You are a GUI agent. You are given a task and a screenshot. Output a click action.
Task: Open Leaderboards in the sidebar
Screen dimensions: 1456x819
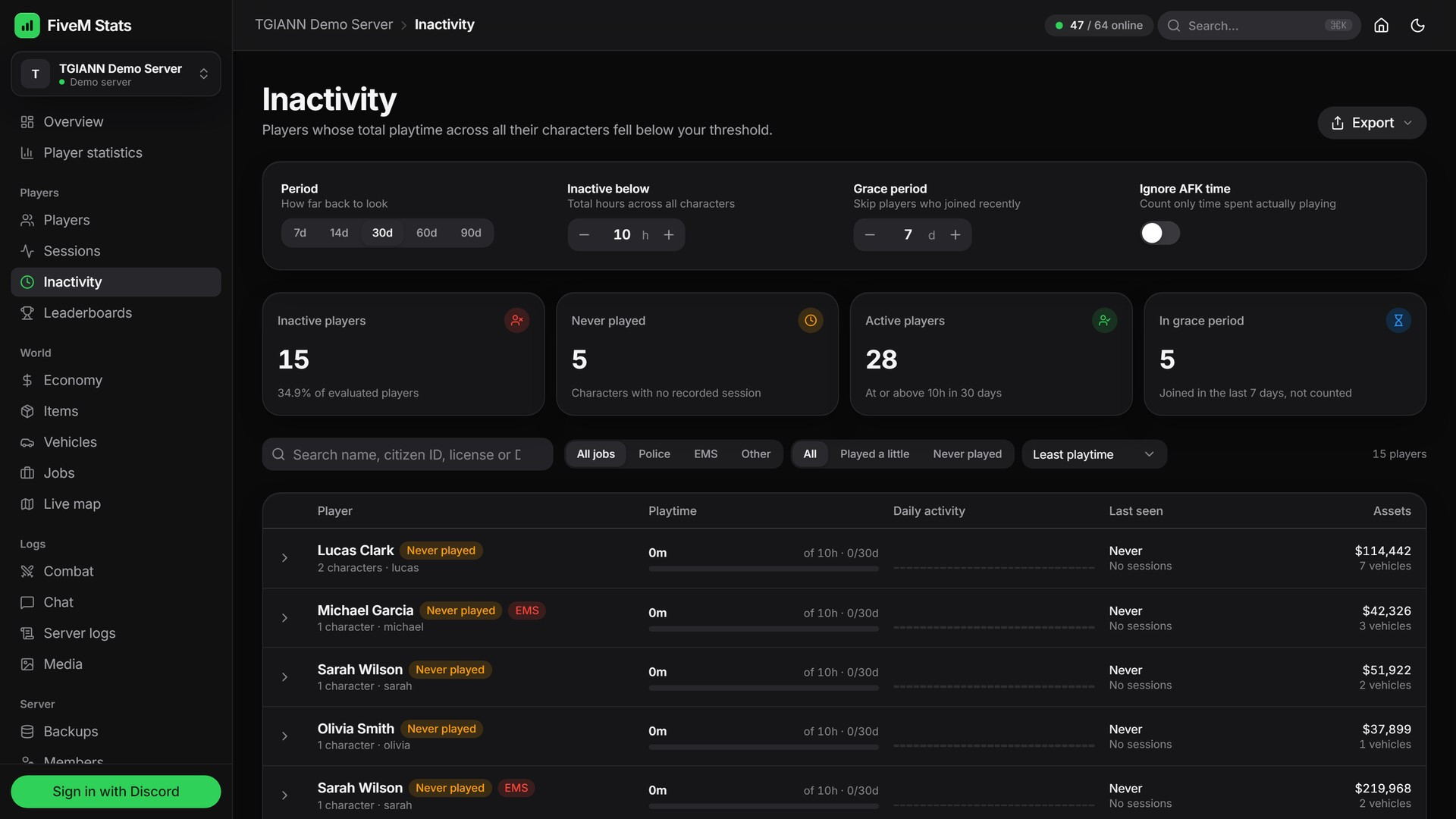tap(116, 313)
